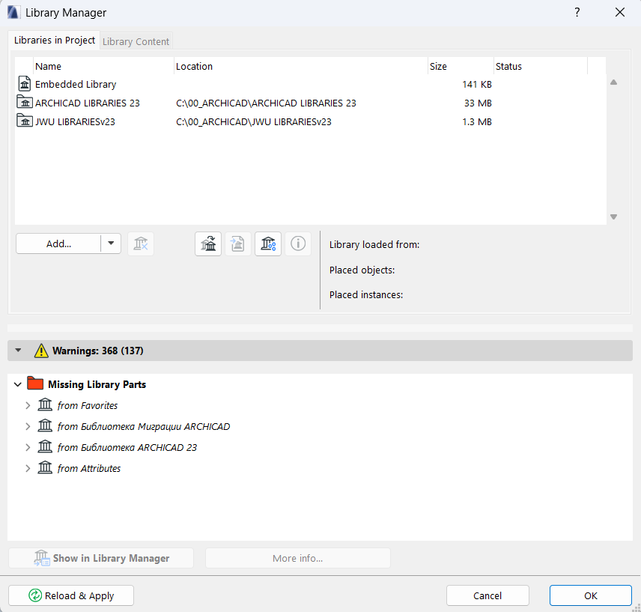
Task: Click the 33 MB size value
Action: [477, 103]
